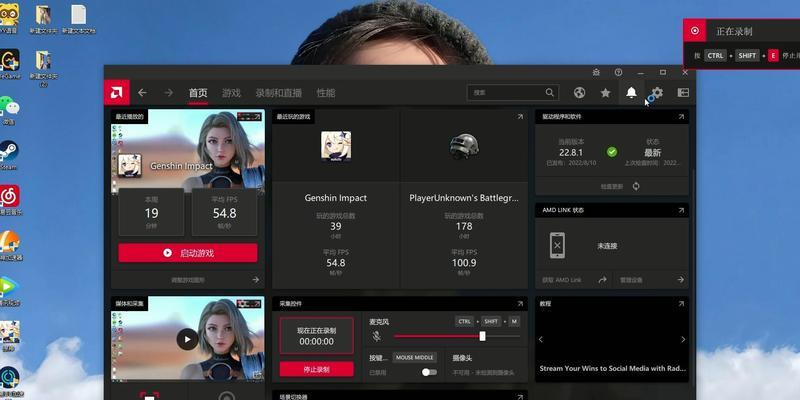Click the CTRL key badge in mic hotkey
Screen dimensions: 800x400
click(x=464, y=321)
